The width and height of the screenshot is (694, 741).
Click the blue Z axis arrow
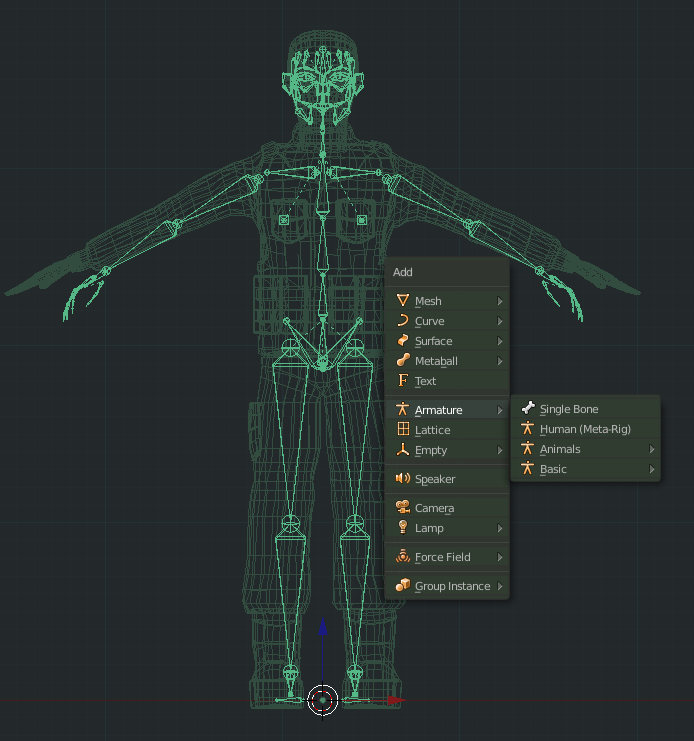[323, 626]
